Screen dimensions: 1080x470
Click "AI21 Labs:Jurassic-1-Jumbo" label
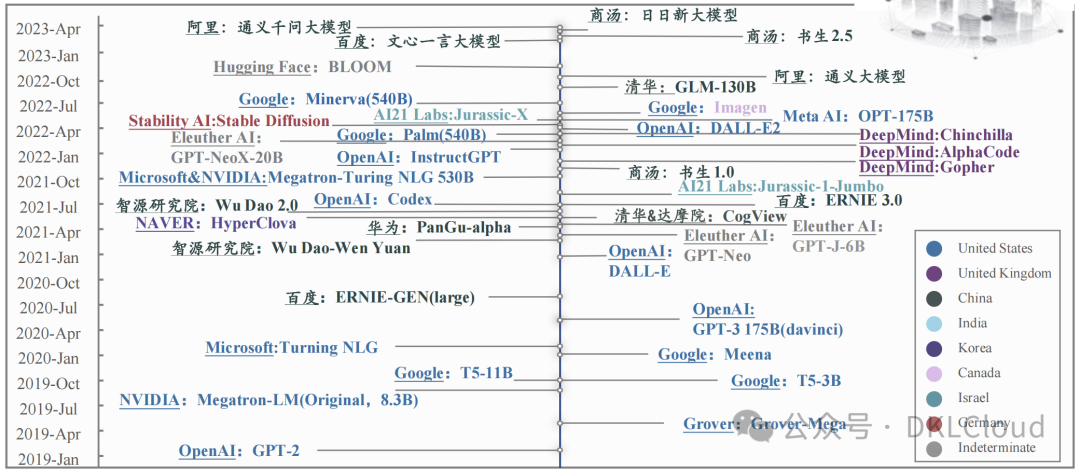coord(780,186)
